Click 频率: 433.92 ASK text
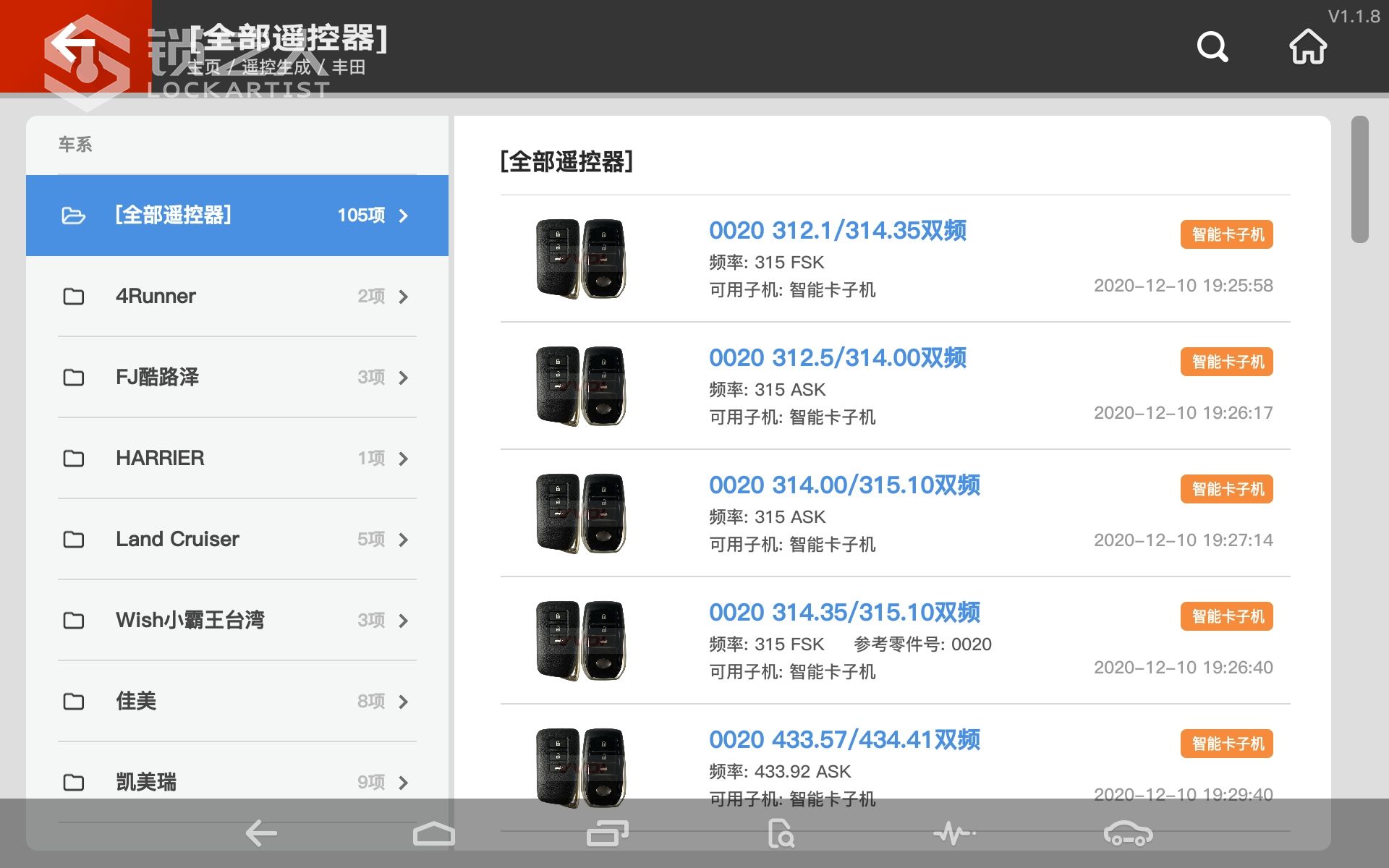The width and height of the screenshot is (1389, 868). (780, 772)
